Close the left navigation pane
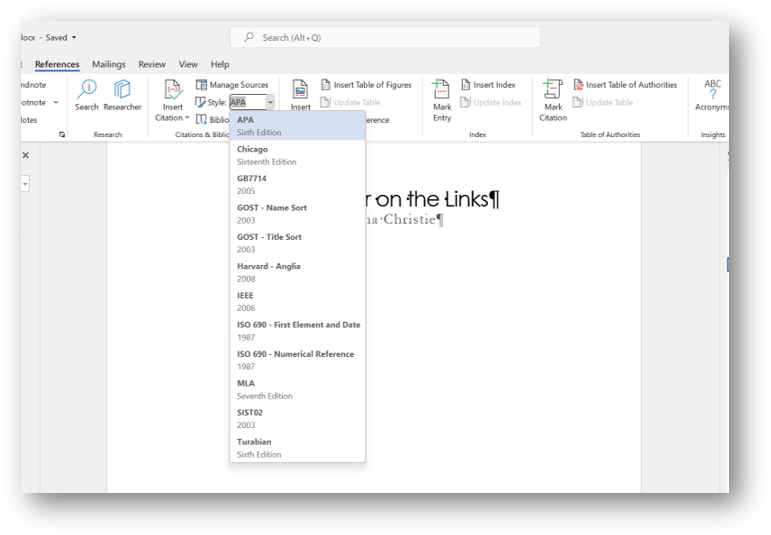This screenshot has width=771, height=535. click(x=26, y=155)
